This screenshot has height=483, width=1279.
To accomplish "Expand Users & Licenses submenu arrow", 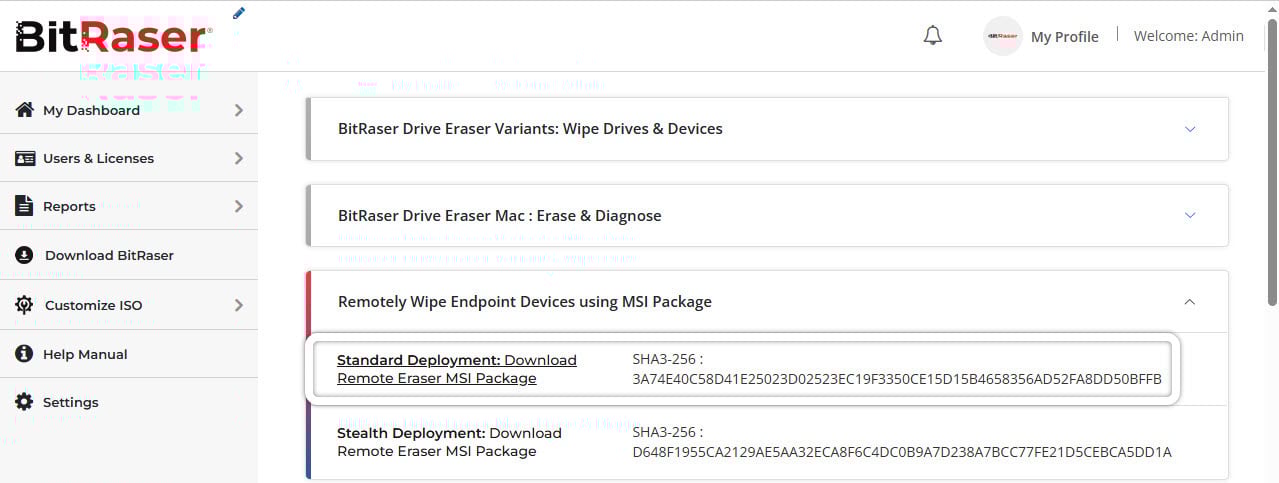I will click(x=239, y=158).
